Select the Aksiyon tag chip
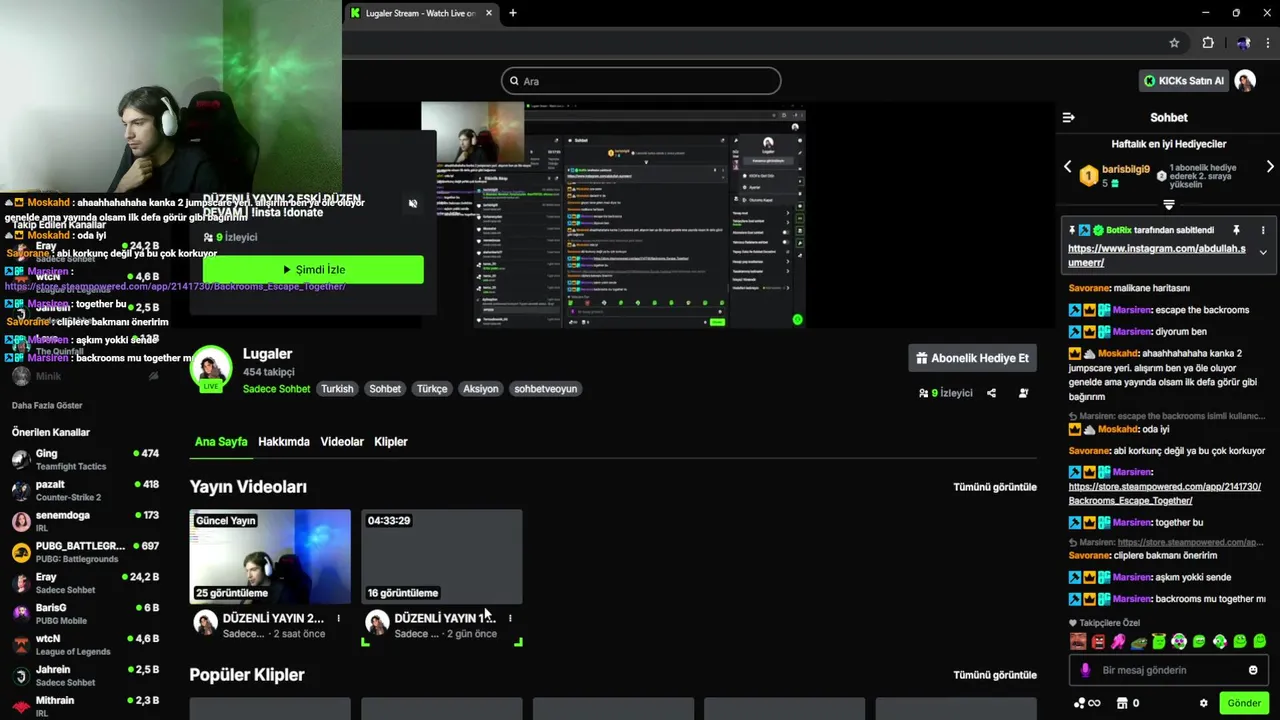 480,389
